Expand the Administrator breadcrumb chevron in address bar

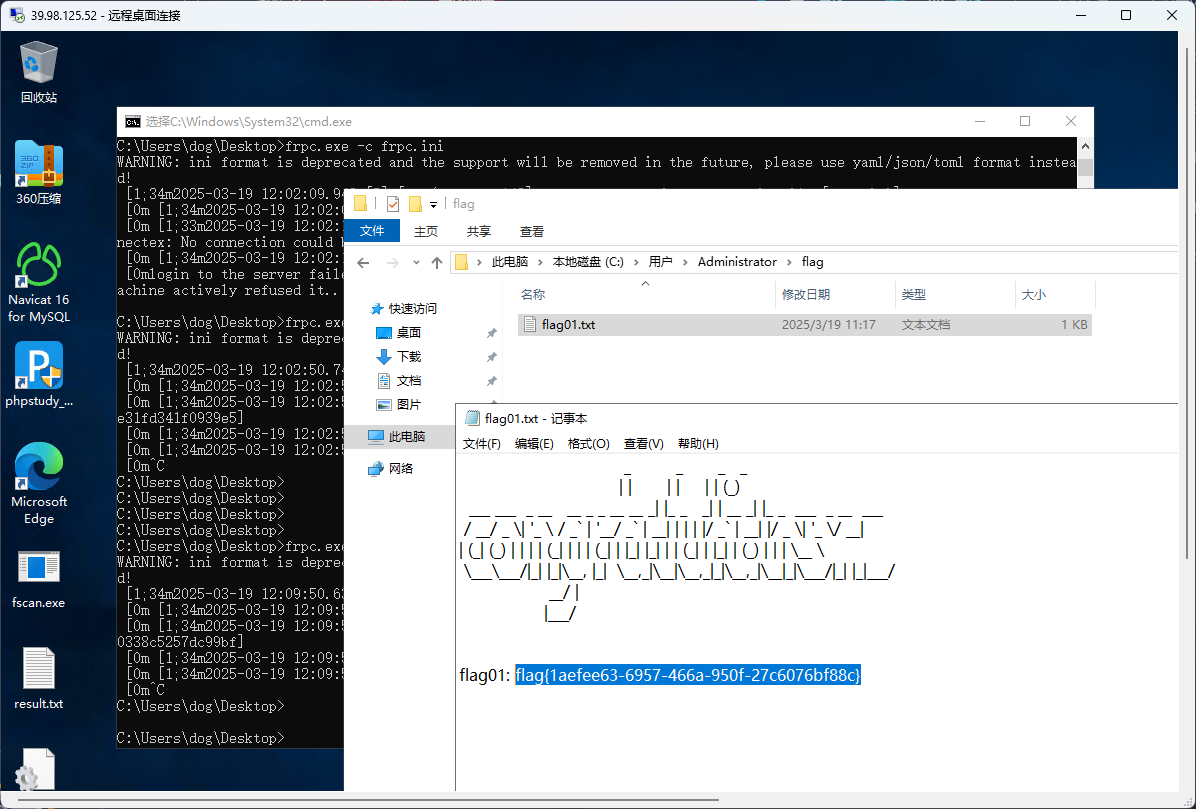(x=789, y=262)
